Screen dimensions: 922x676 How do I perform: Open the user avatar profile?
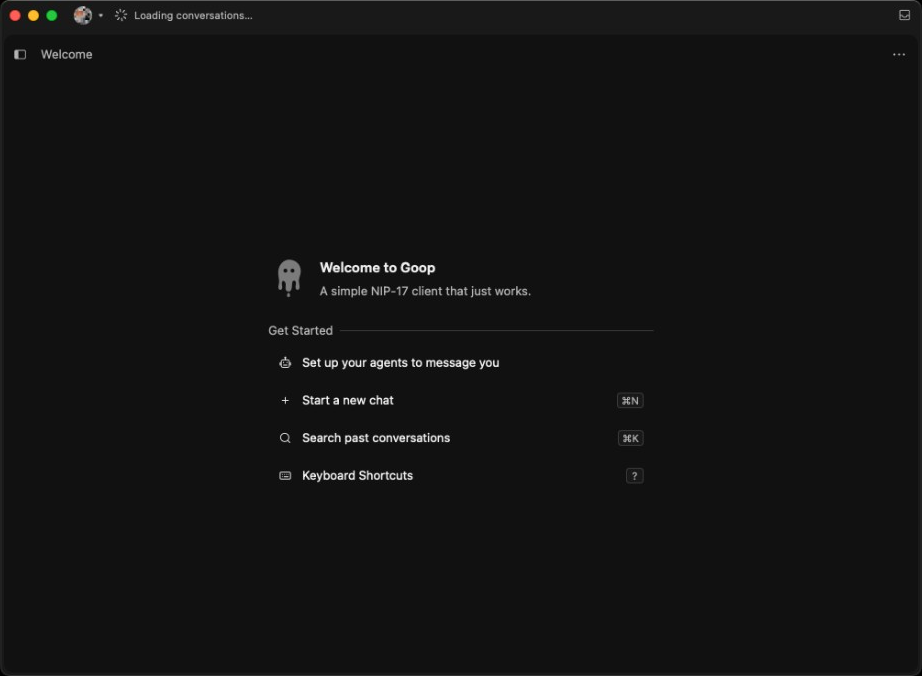pyautogui.click(x=83, y=15)
